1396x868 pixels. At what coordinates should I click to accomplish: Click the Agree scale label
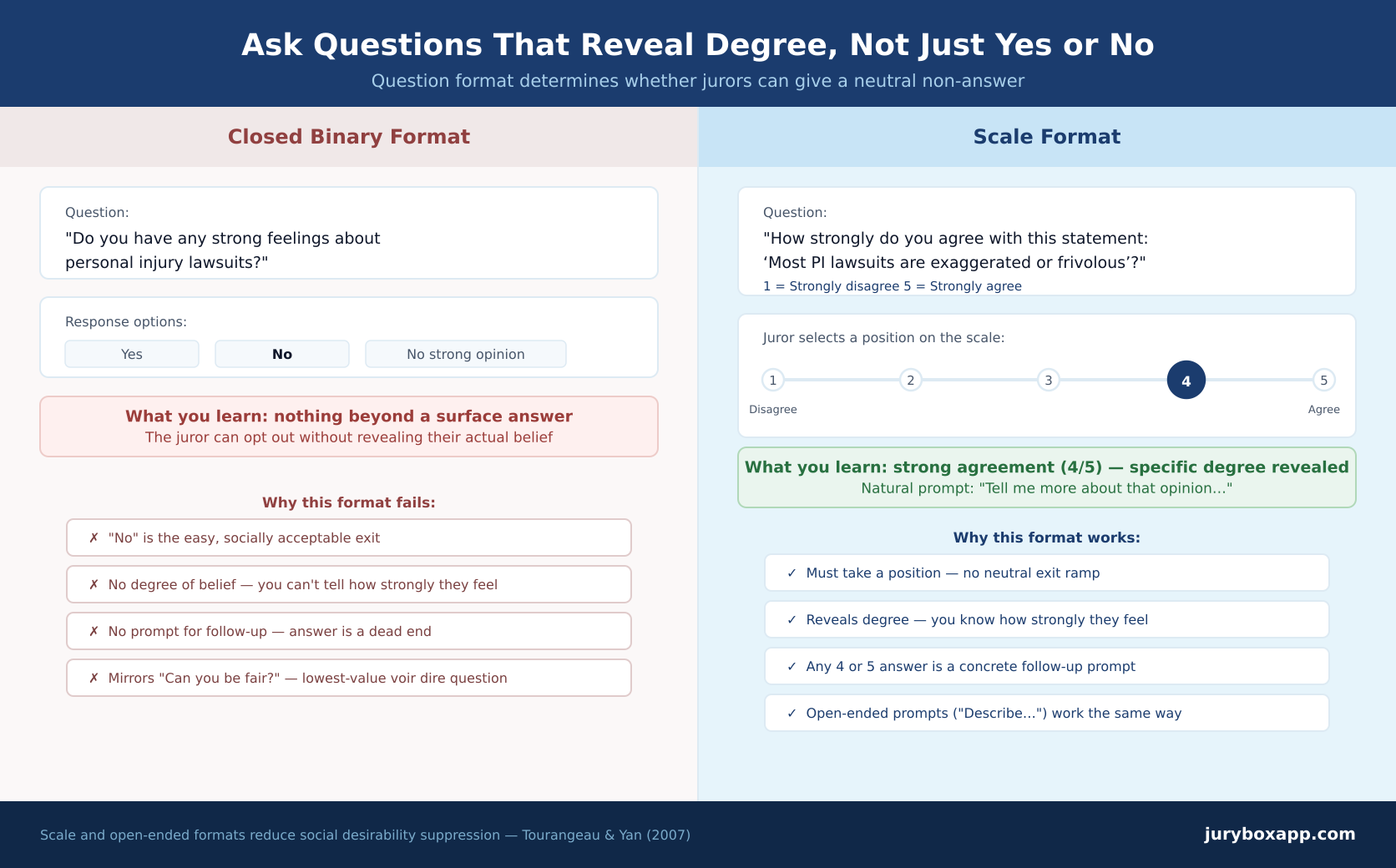1324,410
